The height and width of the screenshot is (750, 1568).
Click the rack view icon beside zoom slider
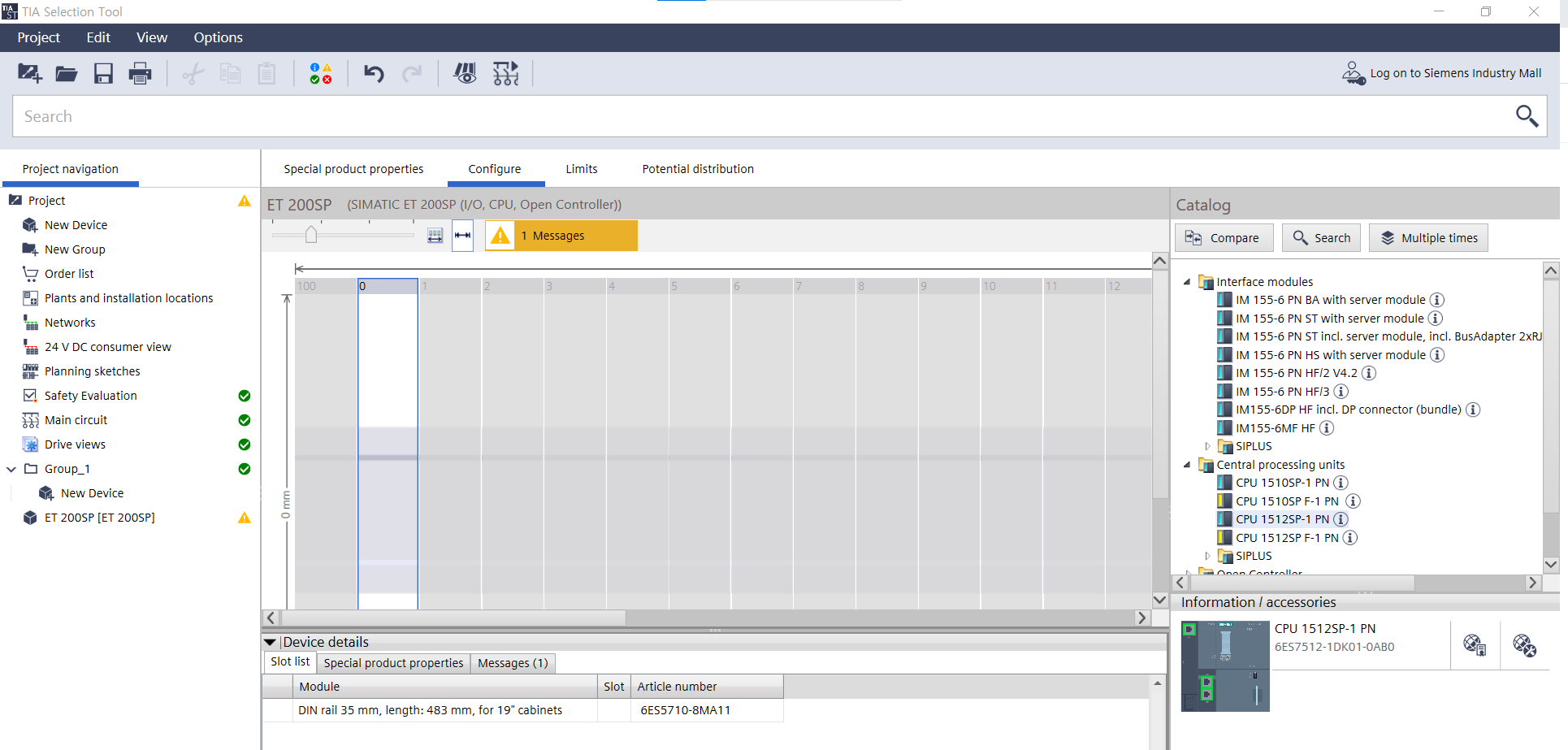pyautogui.click(x=435, y=236)
